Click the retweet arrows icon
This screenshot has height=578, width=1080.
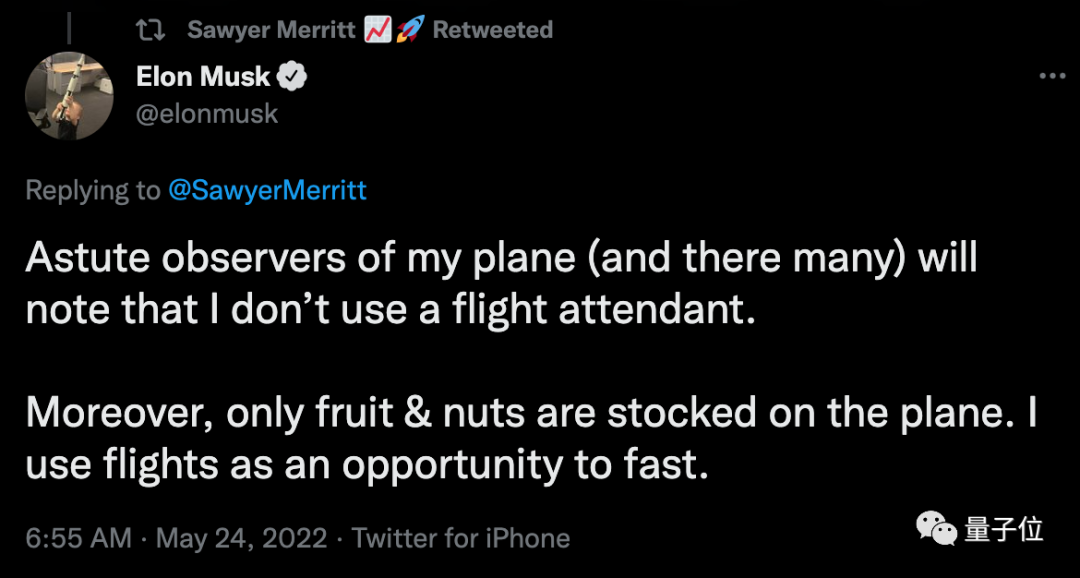coord(150,30)
